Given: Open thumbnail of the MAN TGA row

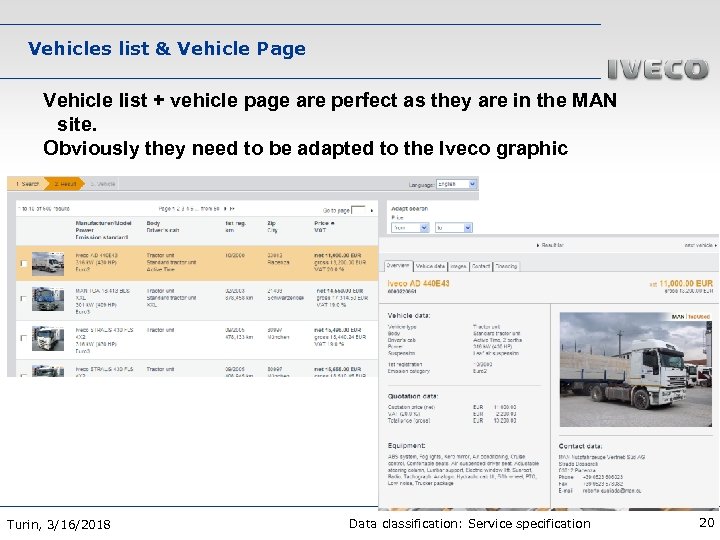Looking at the screenshot, I should [48, 299].
